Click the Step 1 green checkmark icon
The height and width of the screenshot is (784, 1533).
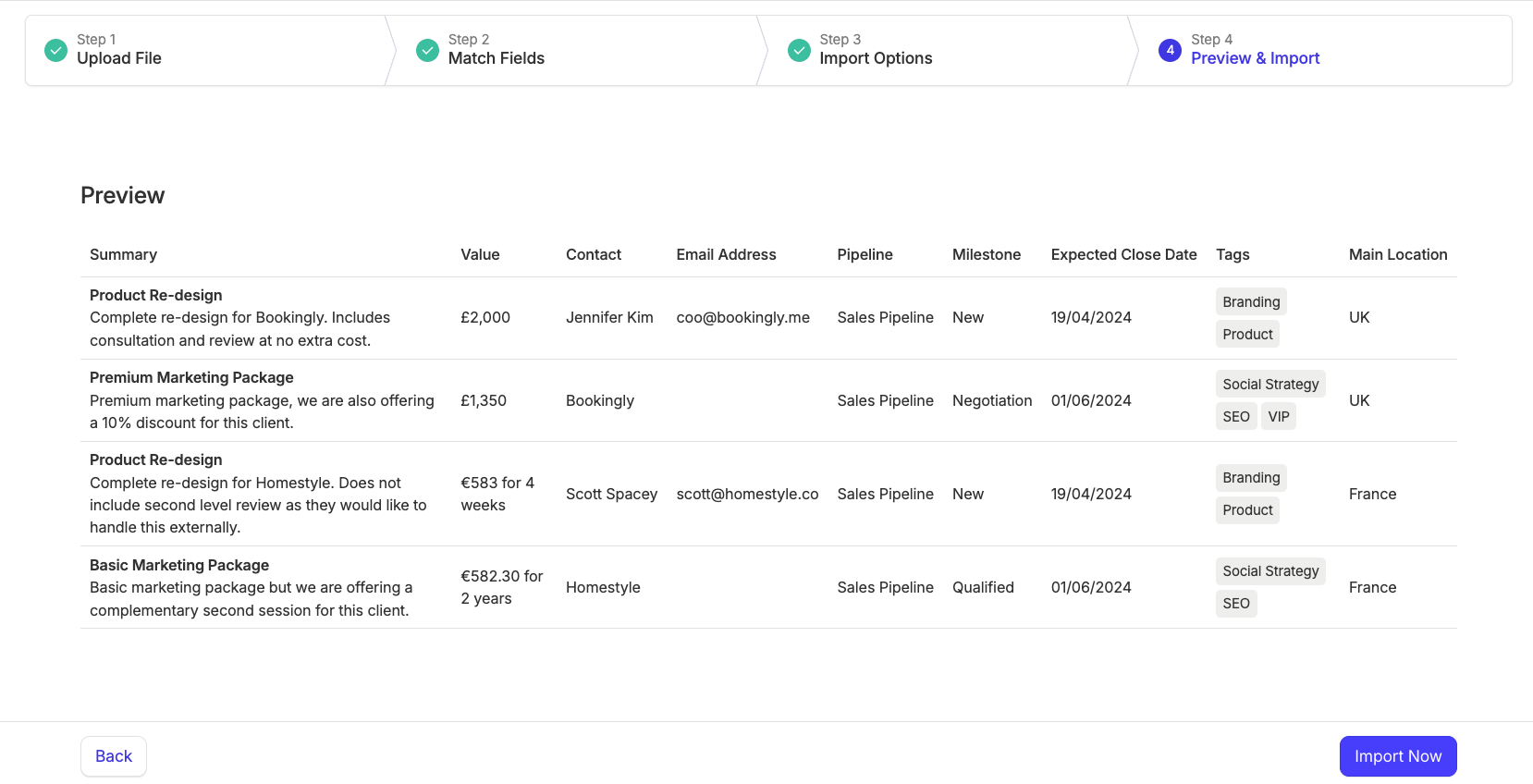coord(56,50)
